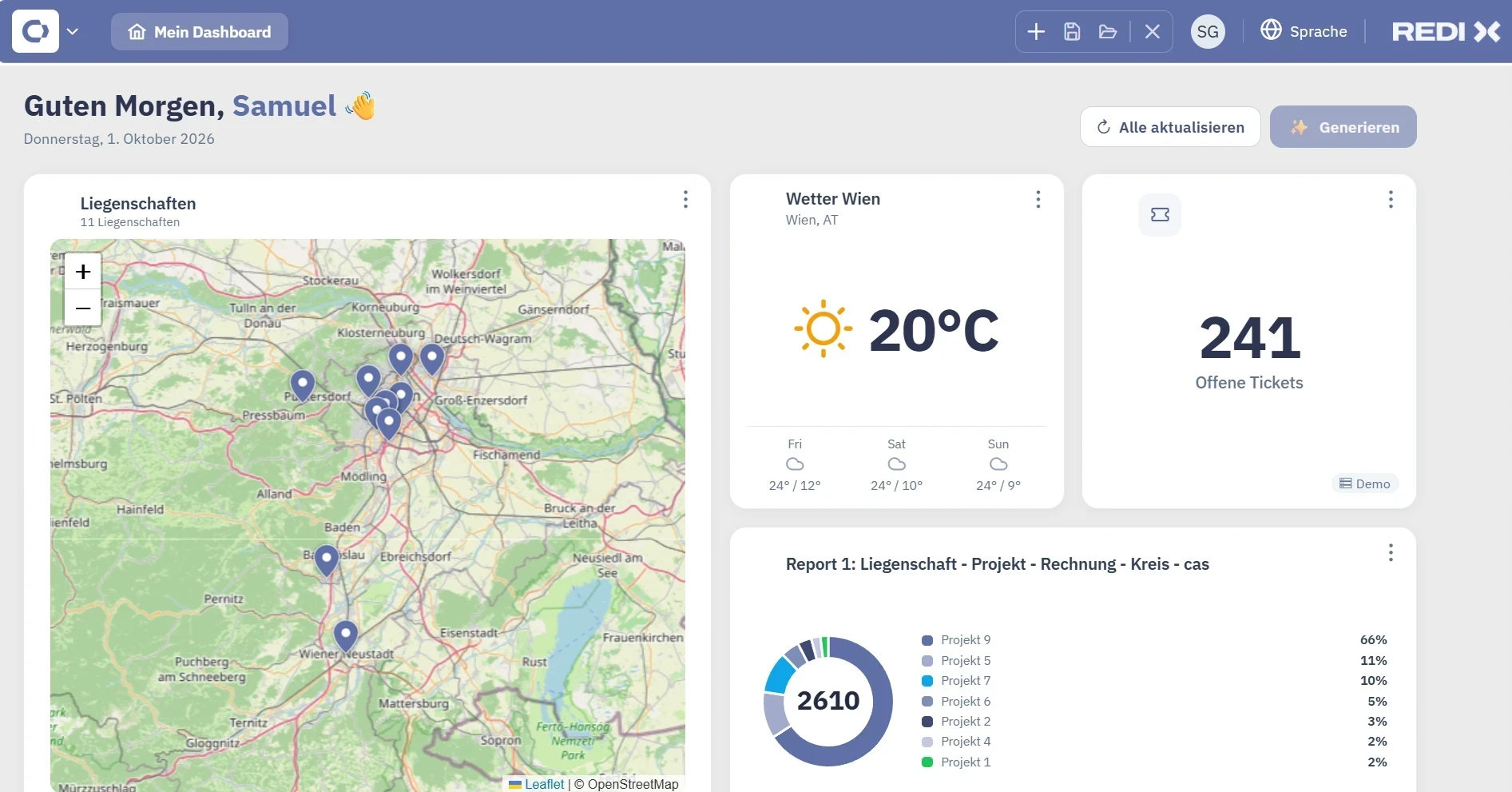Zoom in on the map

coord(83,272)
